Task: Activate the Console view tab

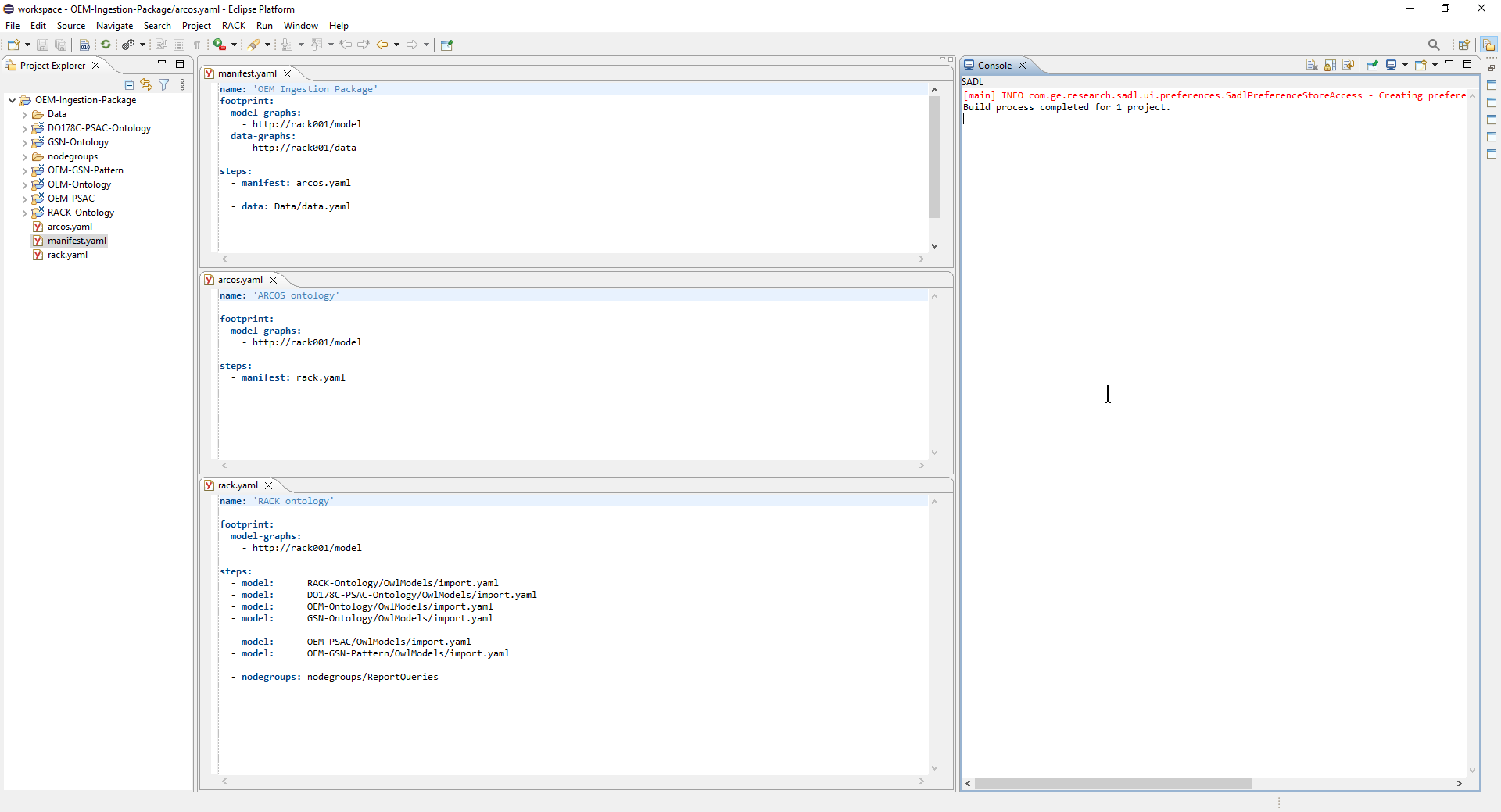Action: [994, 66]
